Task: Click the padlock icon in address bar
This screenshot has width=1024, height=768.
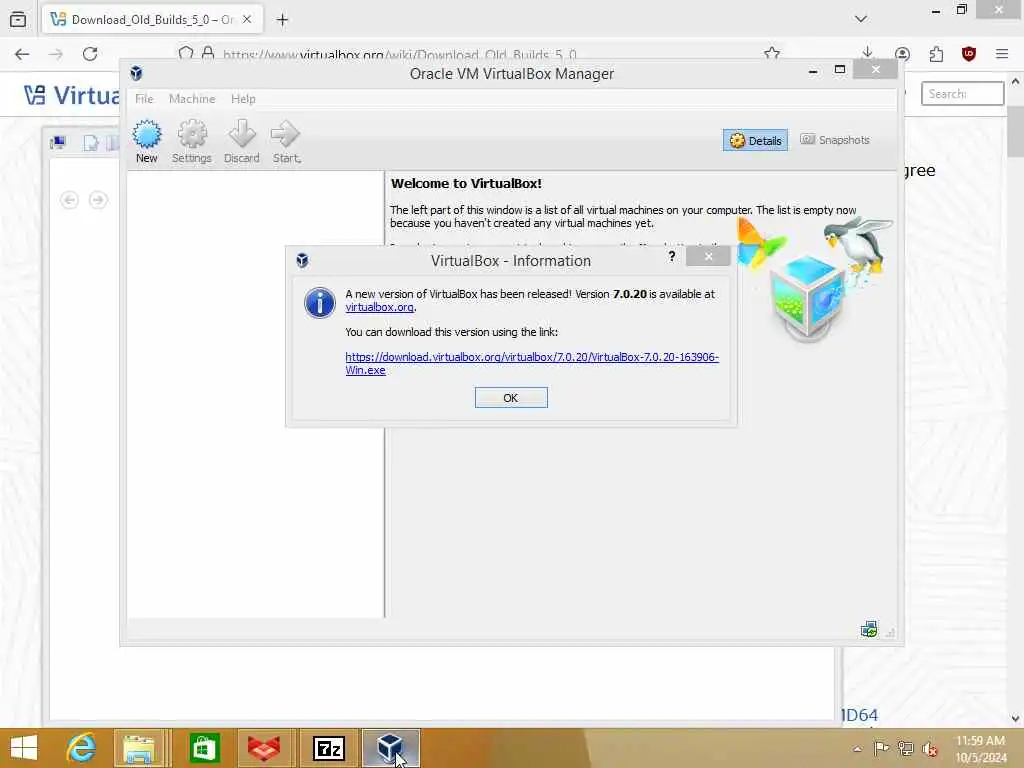Action: pos(208,54)
